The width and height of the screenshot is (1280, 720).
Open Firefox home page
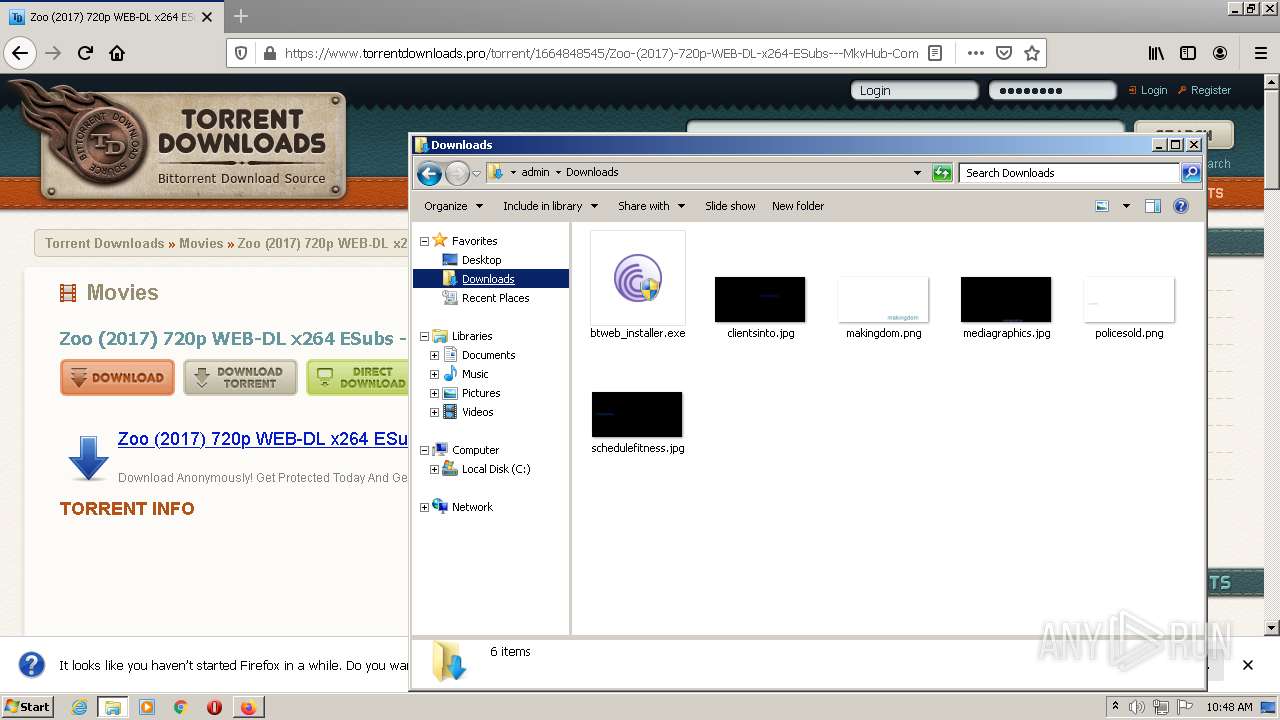click(117, 53)
